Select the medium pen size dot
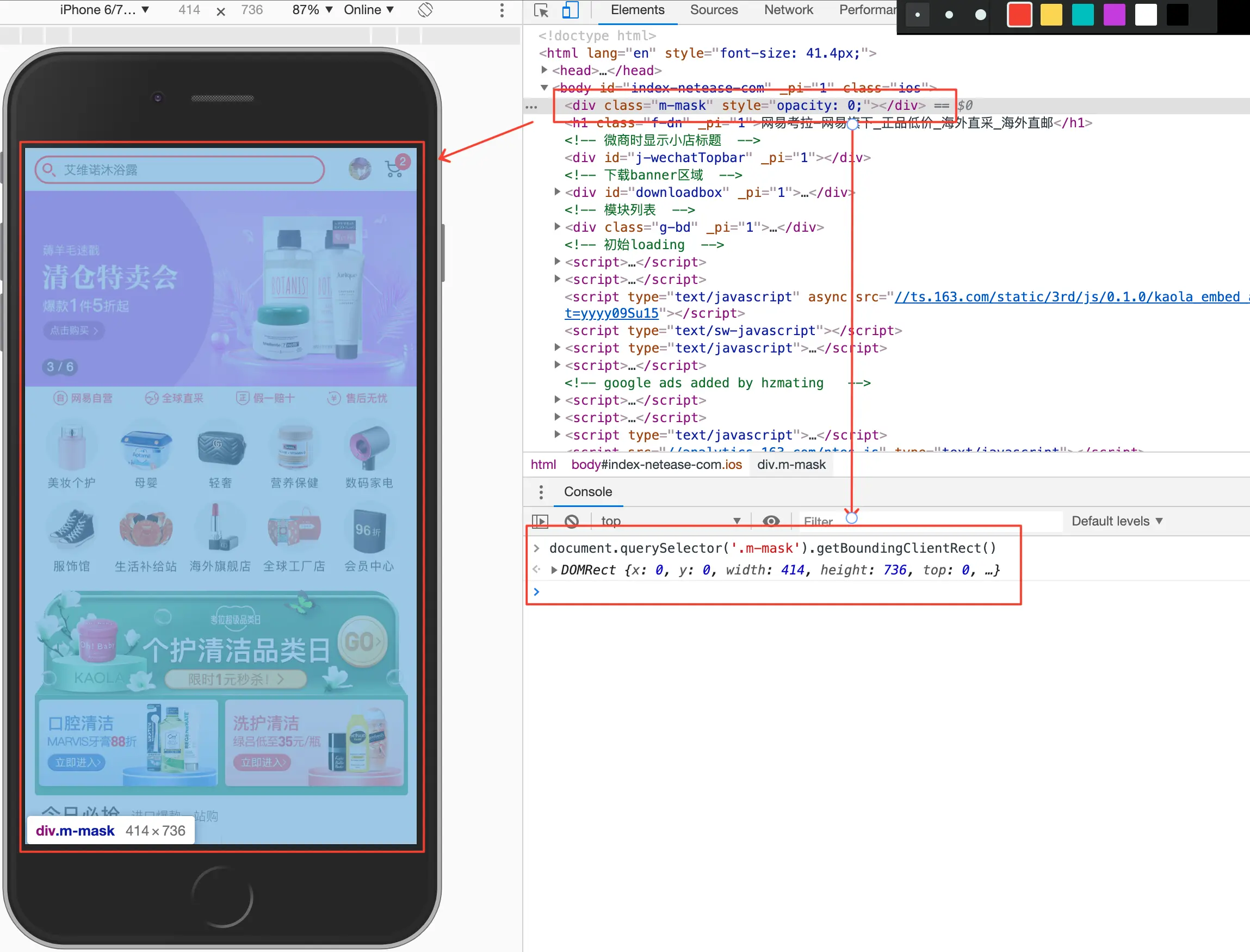The height and width of the screenshot is (952, 1250). [x=949, y=15]
